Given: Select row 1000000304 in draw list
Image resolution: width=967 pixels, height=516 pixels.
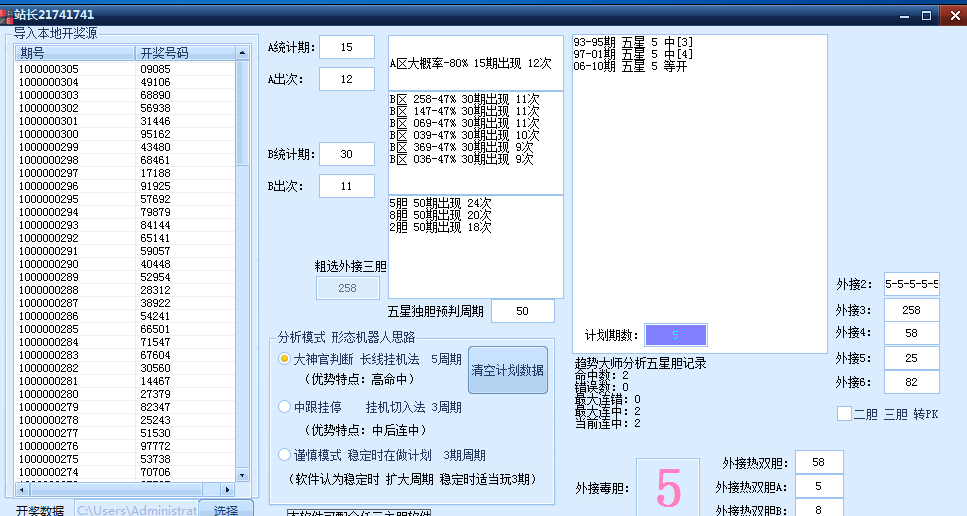Looking at the screenshot, I should (125, 82).
